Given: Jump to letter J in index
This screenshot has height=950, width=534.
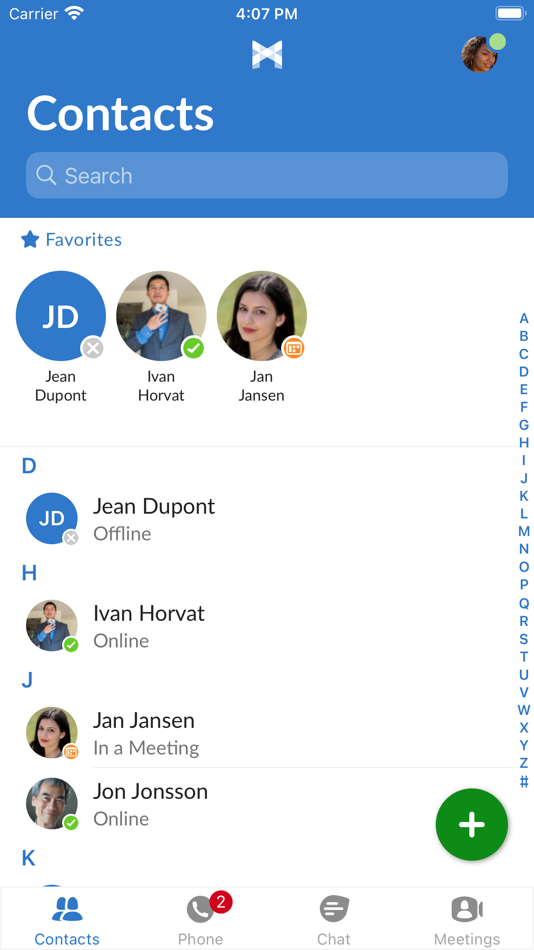Looking at the screenshot, I should (524, 478).
